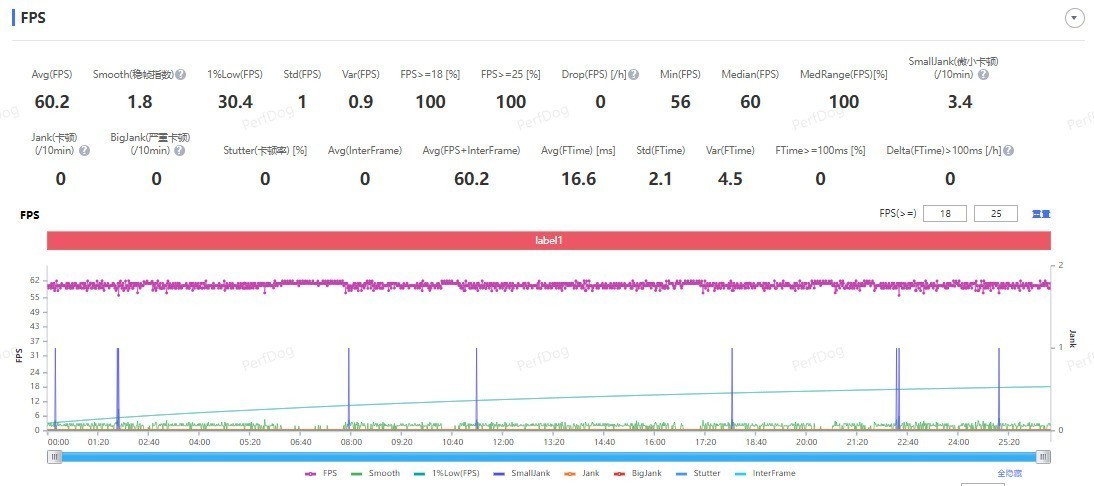Image resolution: width=1094 pixels, height=486 pixels.
Task: Collapse the FPS panel with the arrow button
Action: 1075,18
